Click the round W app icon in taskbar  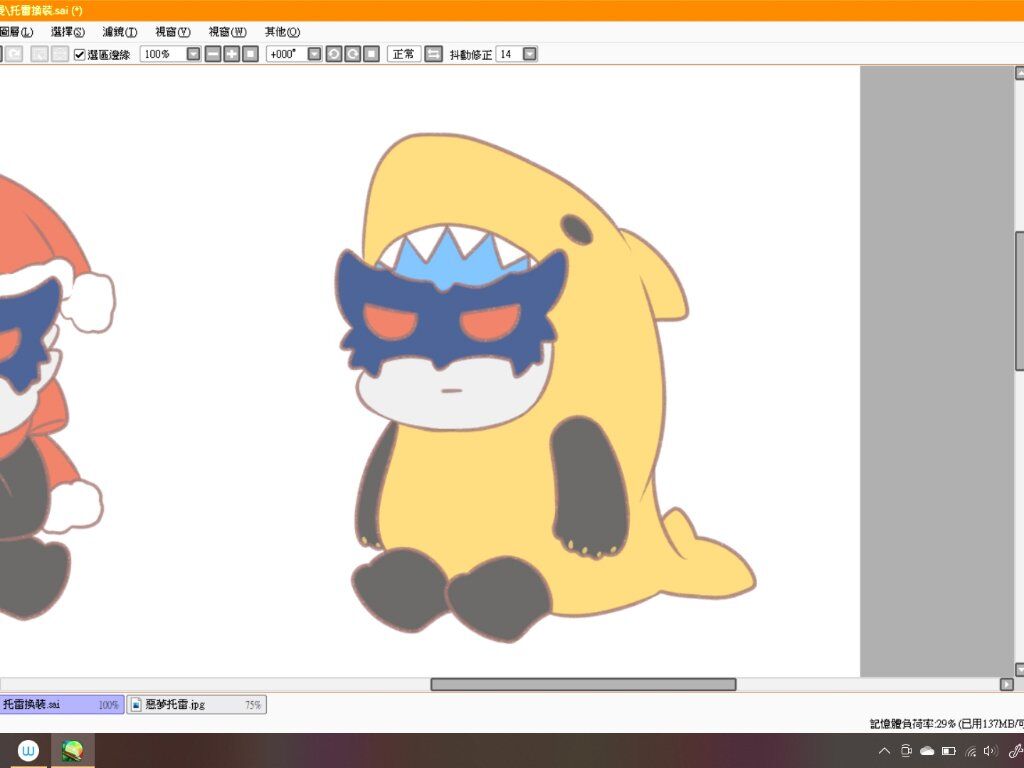(28, 750)
